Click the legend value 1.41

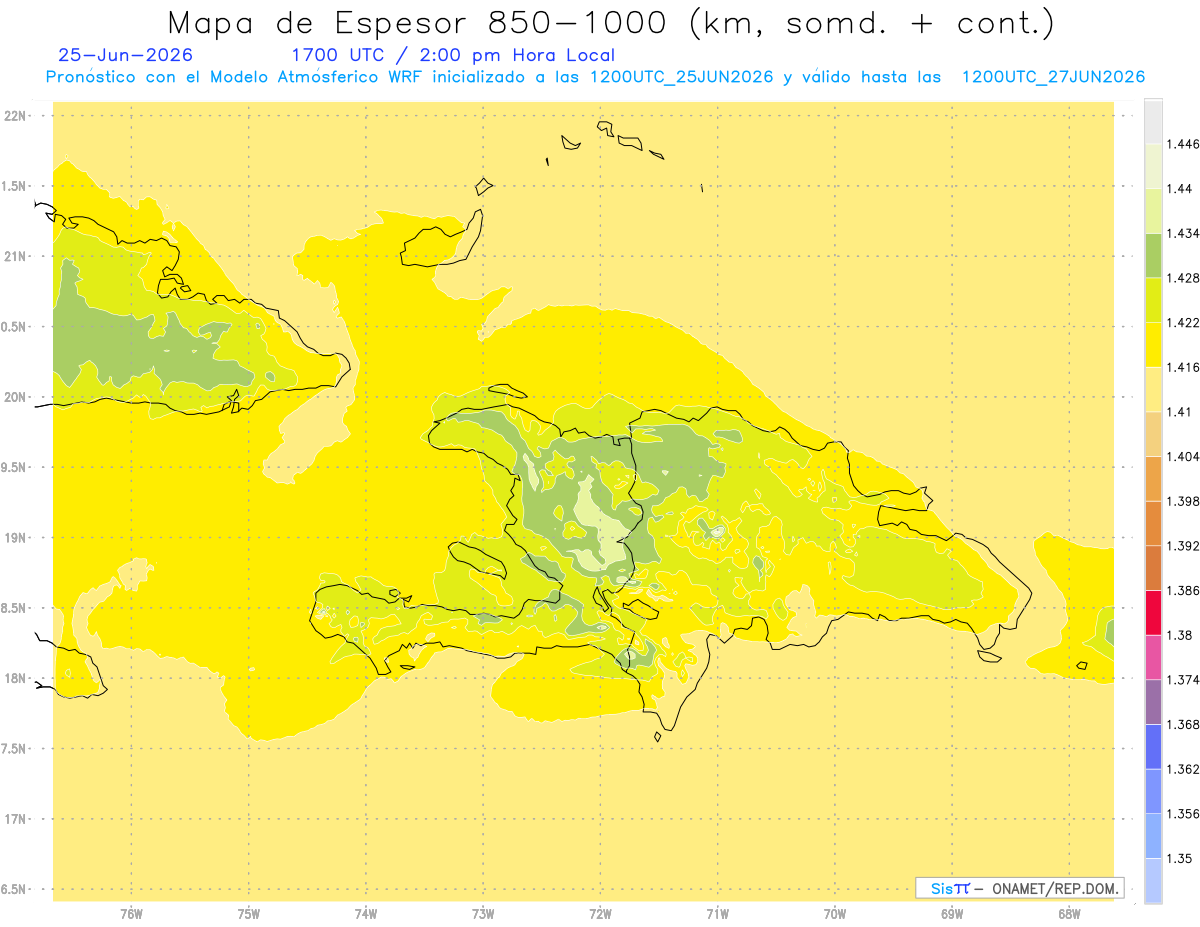[x=1180, y=412]
